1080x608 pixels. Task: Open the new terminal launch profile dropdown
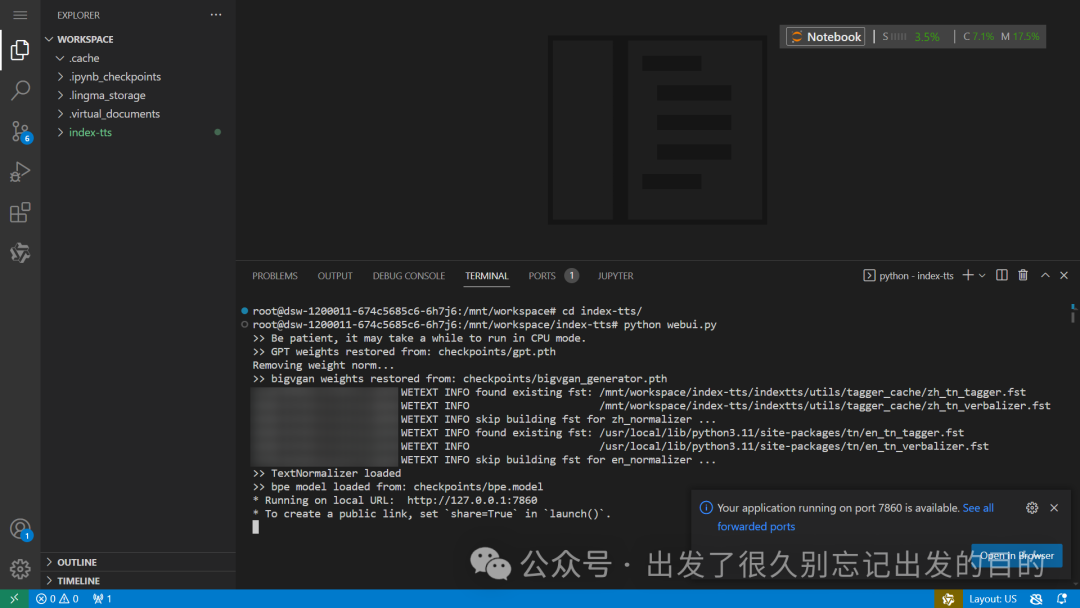(982, 275)
